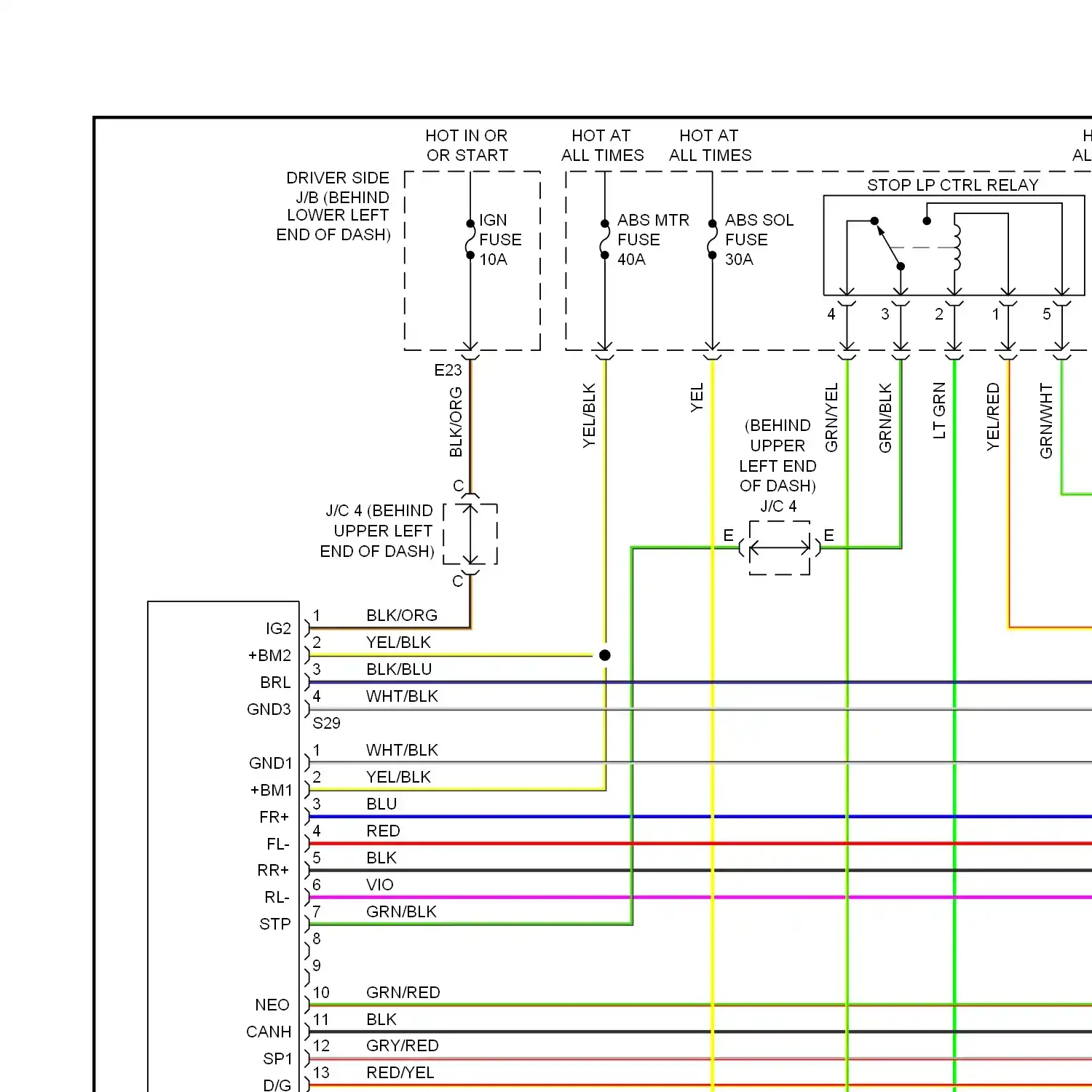Select the BLK/BLU wire label at pin 3
Viewport: 1092px width, 1092px height.
point(399,669)
